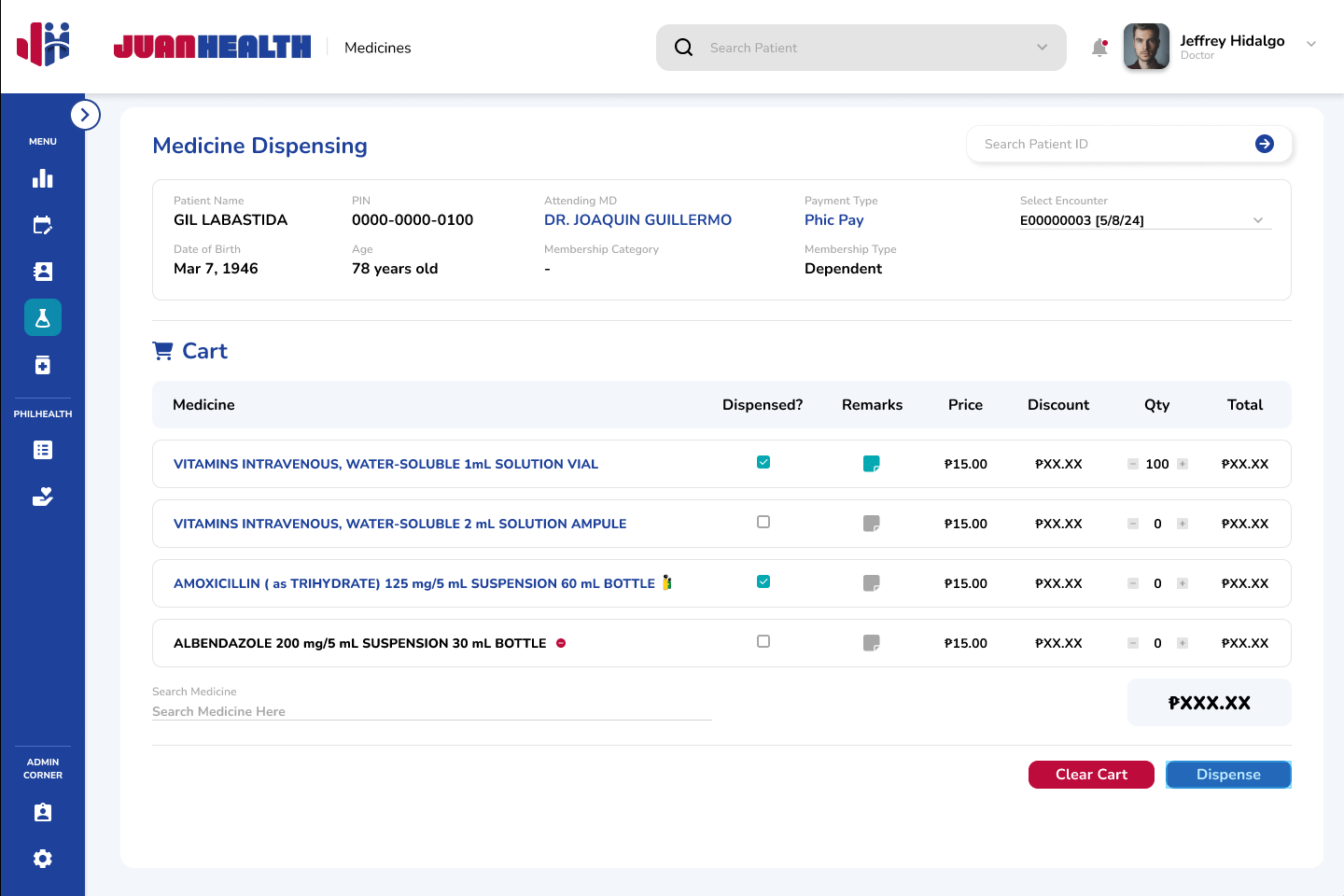Click the bottle icon beside Amoxicillin
1344x896 pixels.
(666, 582)
